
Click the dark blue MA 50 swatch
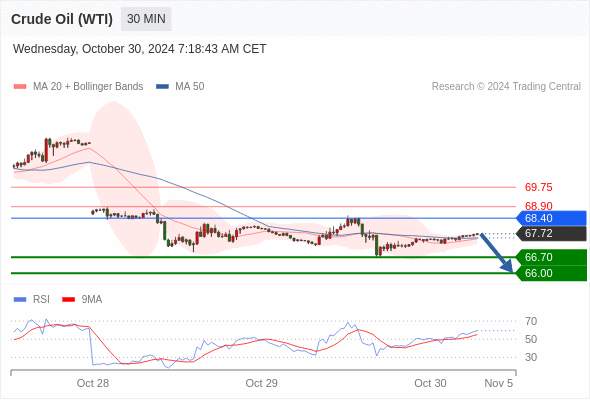click(x=163, y=87)
